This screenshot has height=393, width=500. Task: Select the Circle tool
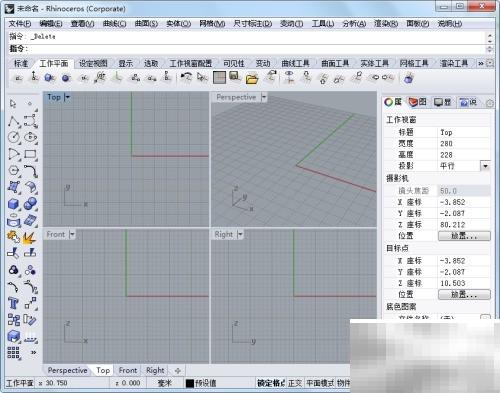click(14, 137)
